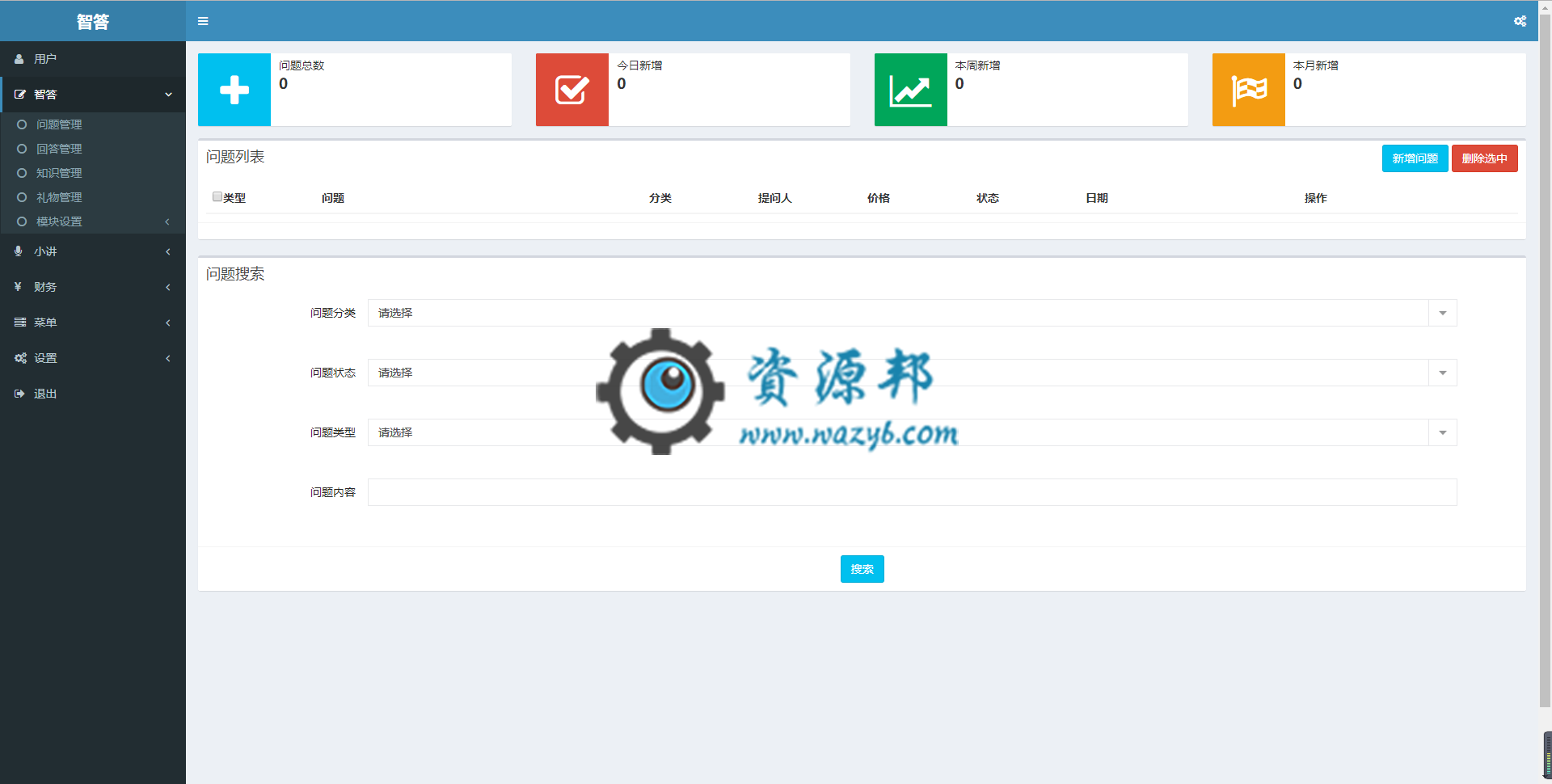Click the 日期 column header

coord(1097,198)
